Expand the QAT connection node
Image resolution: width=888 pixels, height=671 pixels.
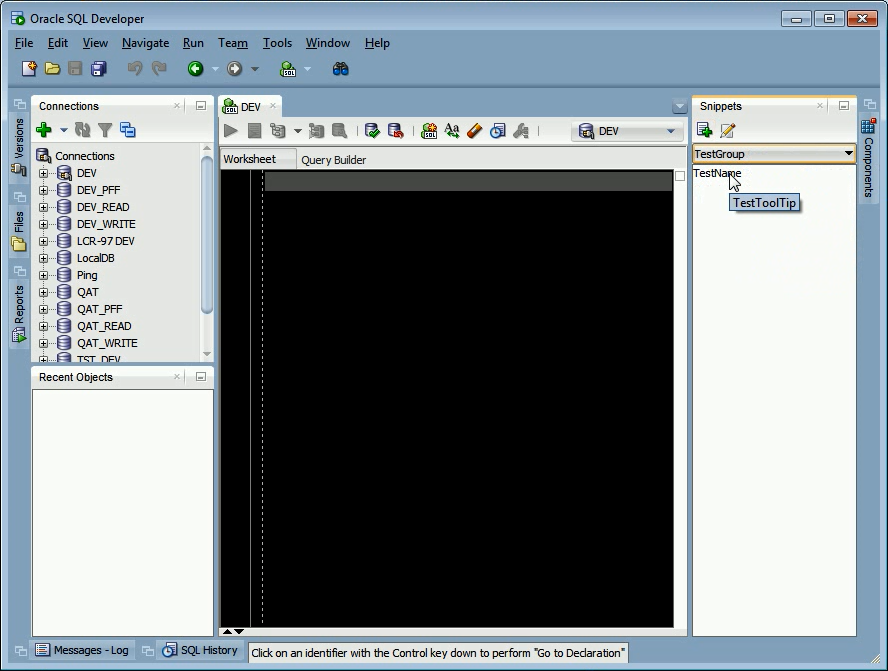(43, 292)
